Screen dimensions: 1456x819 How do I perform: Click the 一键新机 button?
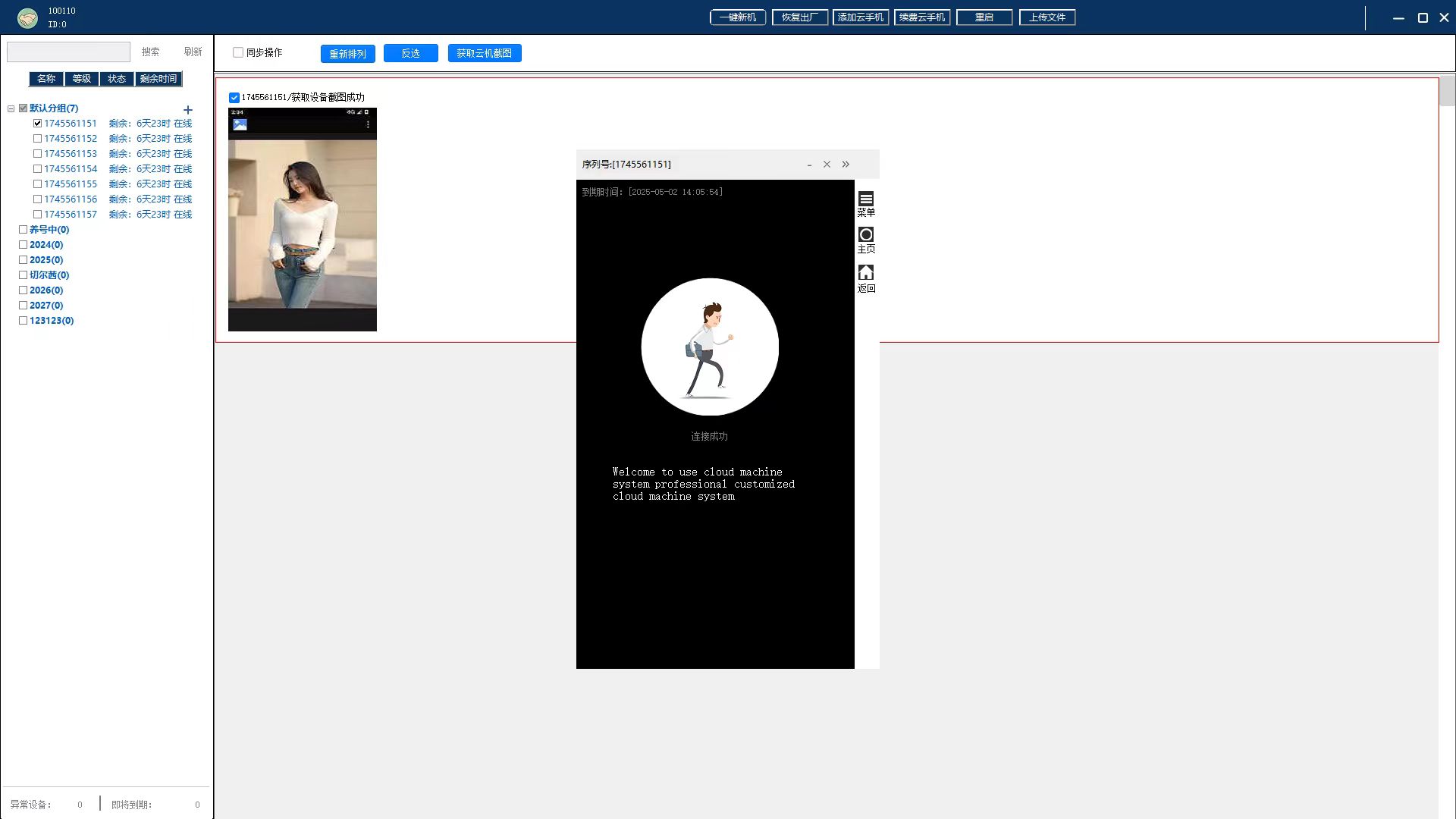[x=737, y=17]
